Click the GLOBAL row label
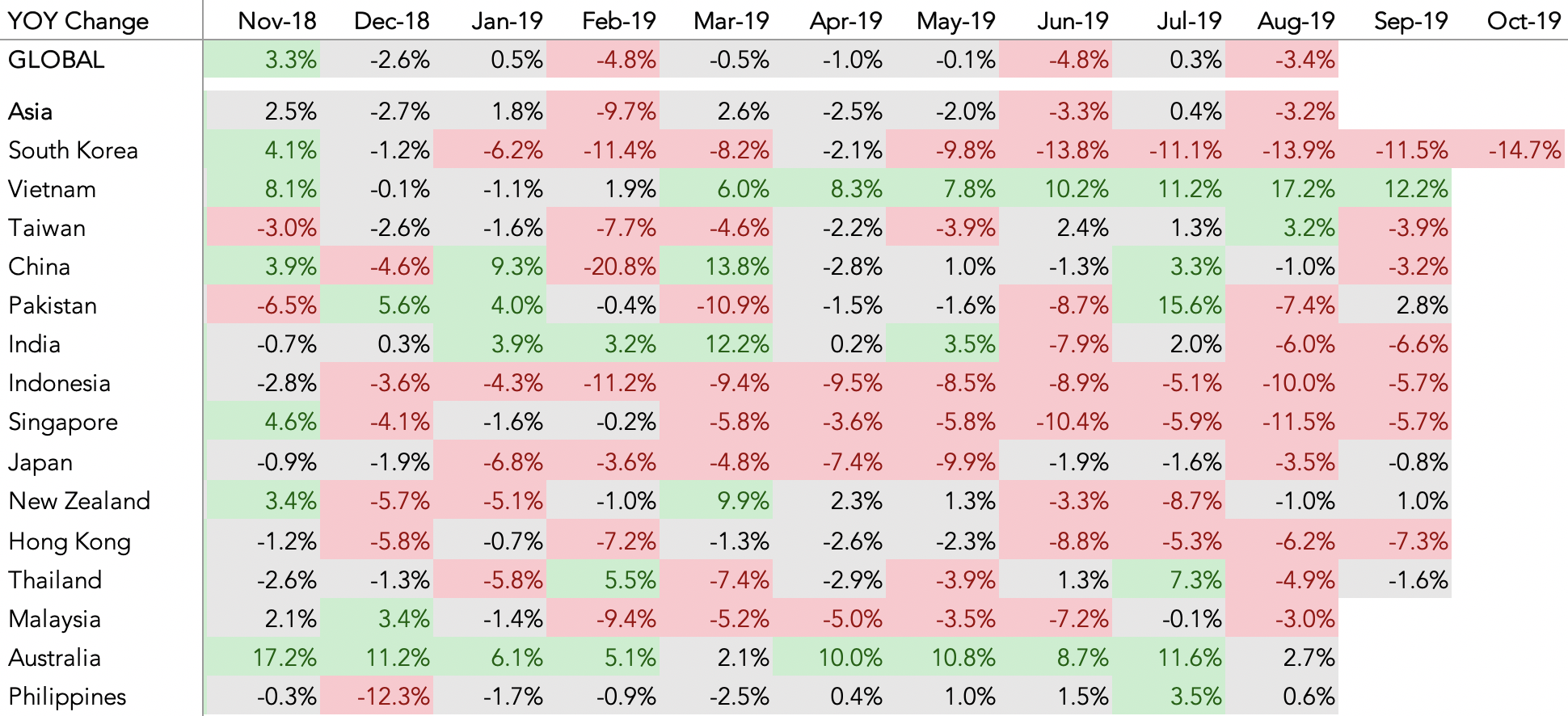This screenshot has height=716, width=1568. [57, 60]
